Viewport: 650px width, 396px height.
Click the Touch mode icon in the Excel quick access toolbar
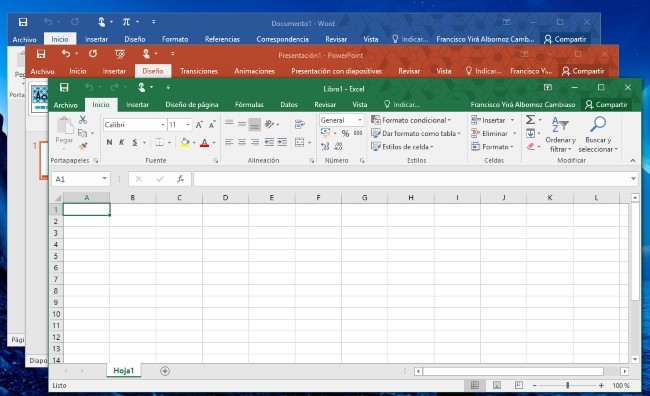click(142, 87)
